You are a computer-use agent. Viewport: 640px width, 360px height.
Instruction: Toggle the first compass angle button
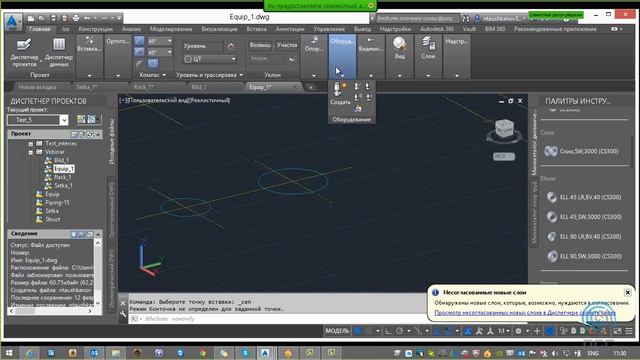click(x=139, y=41)
